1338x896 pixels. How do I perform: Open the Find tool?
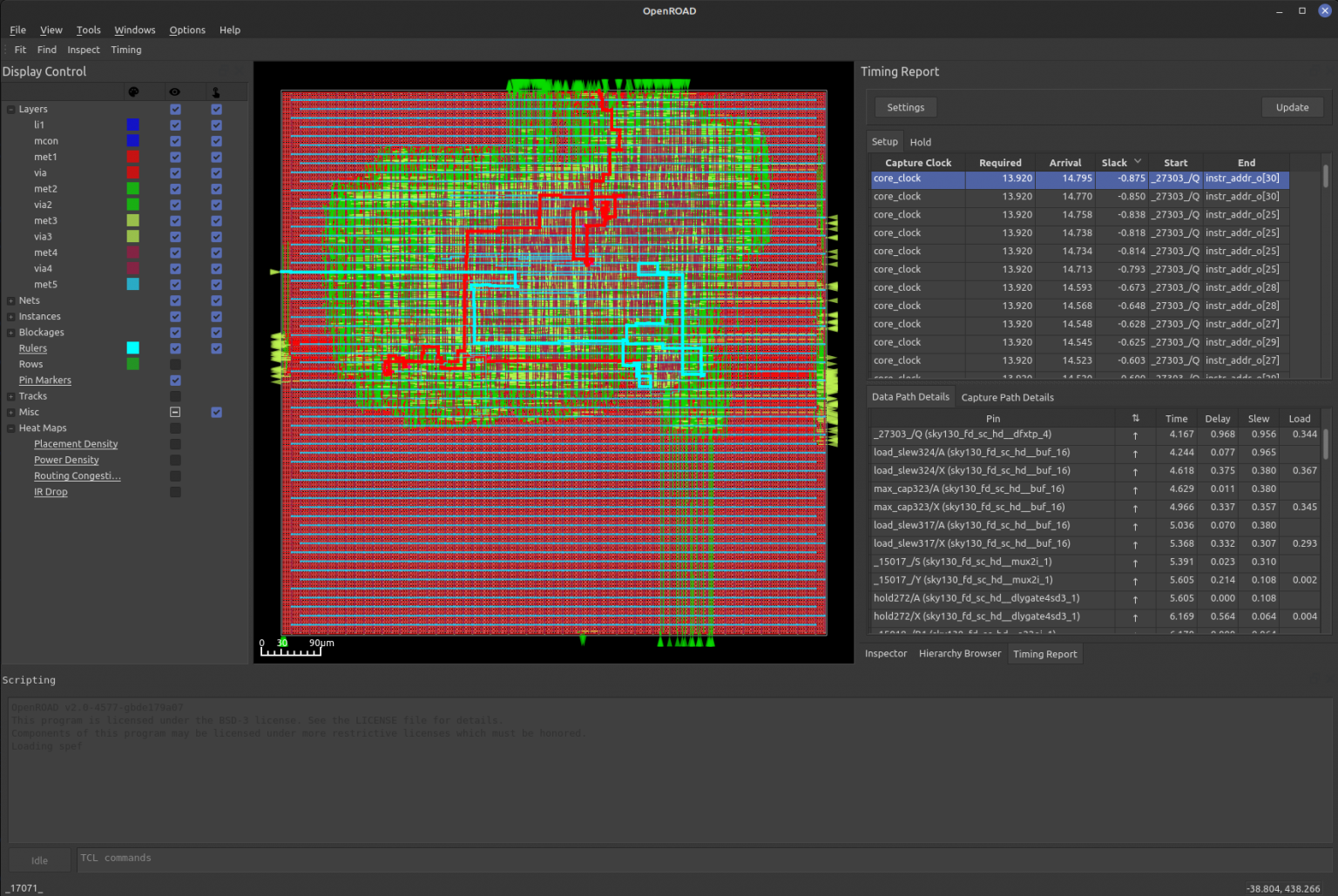(46, 50)
